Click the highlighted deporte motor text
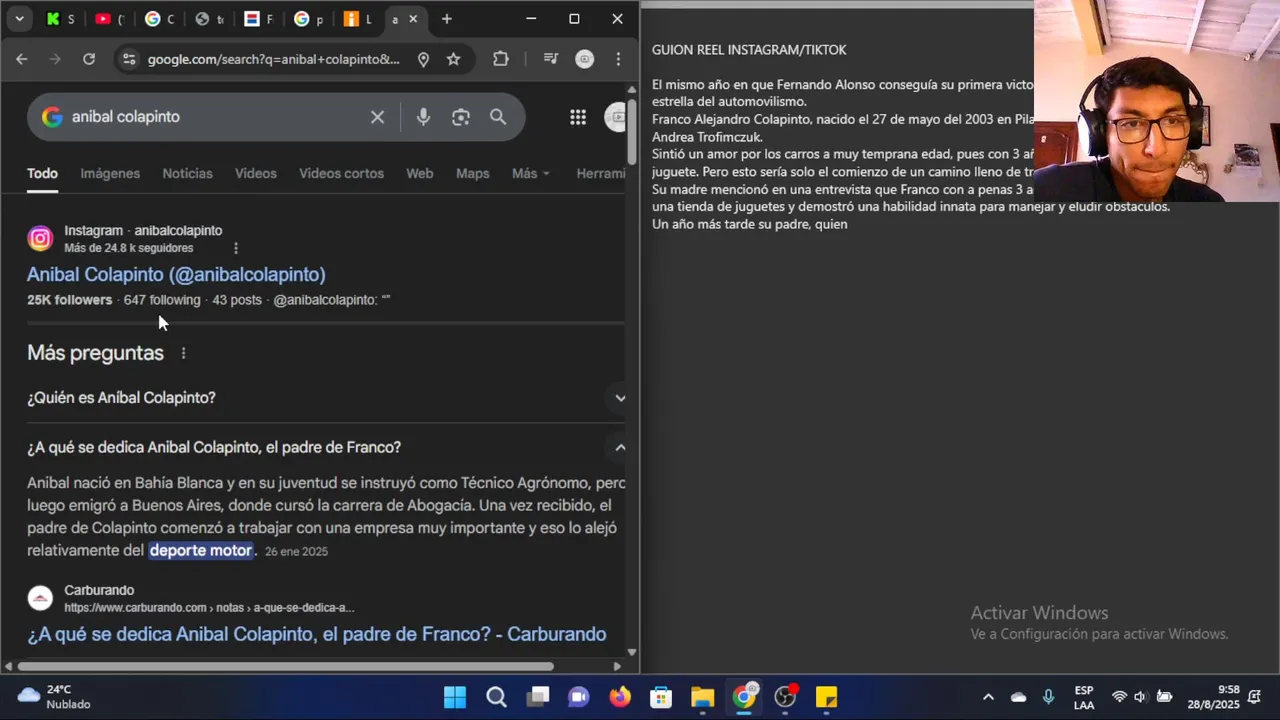Image resolution: width=1280 pixels, height=720 pixels. point(201,550)
